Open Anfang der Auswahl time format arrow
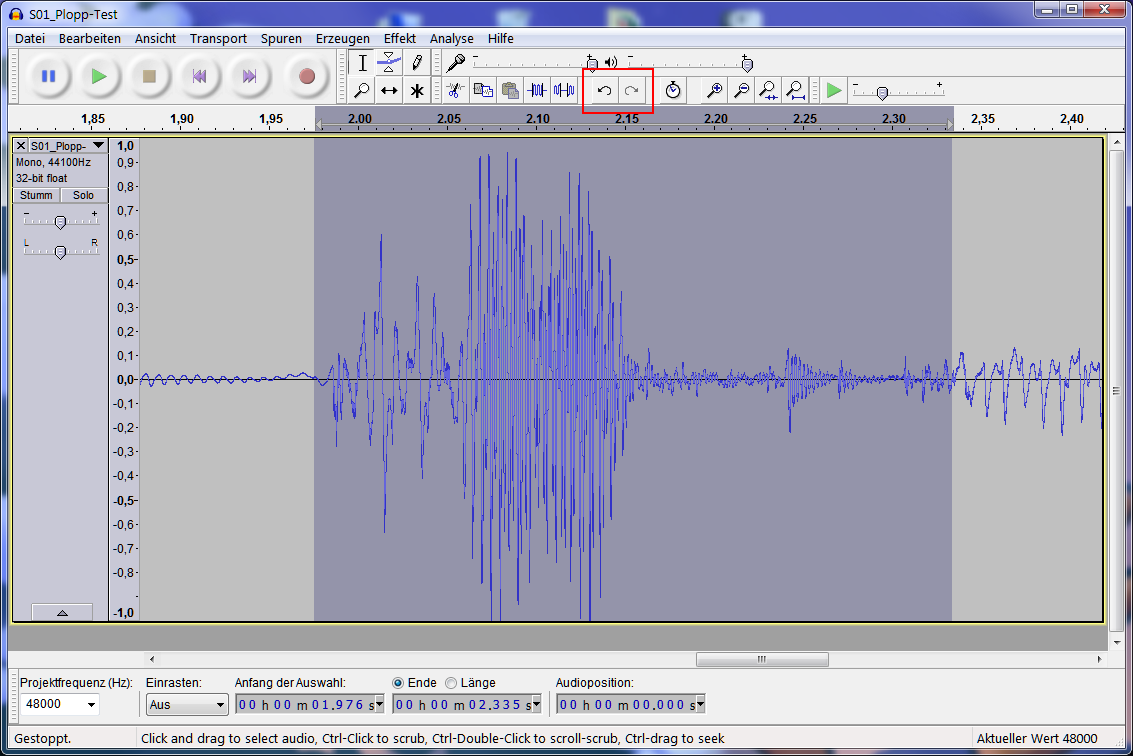Image resolution: width=1133 pixels, height=756 pixels. pos(379,705)
